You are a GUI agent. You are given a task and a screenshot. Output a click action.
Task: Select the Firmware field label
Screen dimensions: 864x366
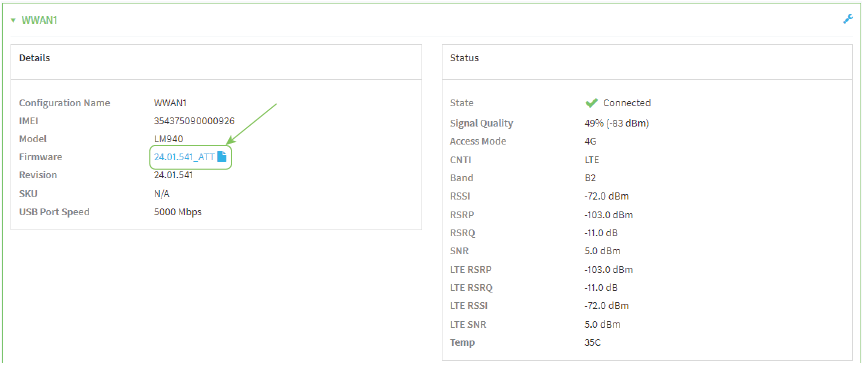click(x=41, y=157)
